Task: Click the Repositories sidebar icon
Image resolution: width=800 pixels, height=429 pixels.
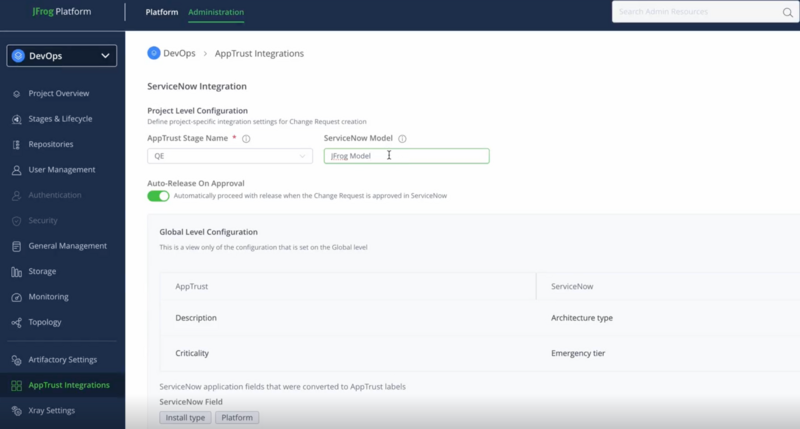Action: click(x=16, y=145)
